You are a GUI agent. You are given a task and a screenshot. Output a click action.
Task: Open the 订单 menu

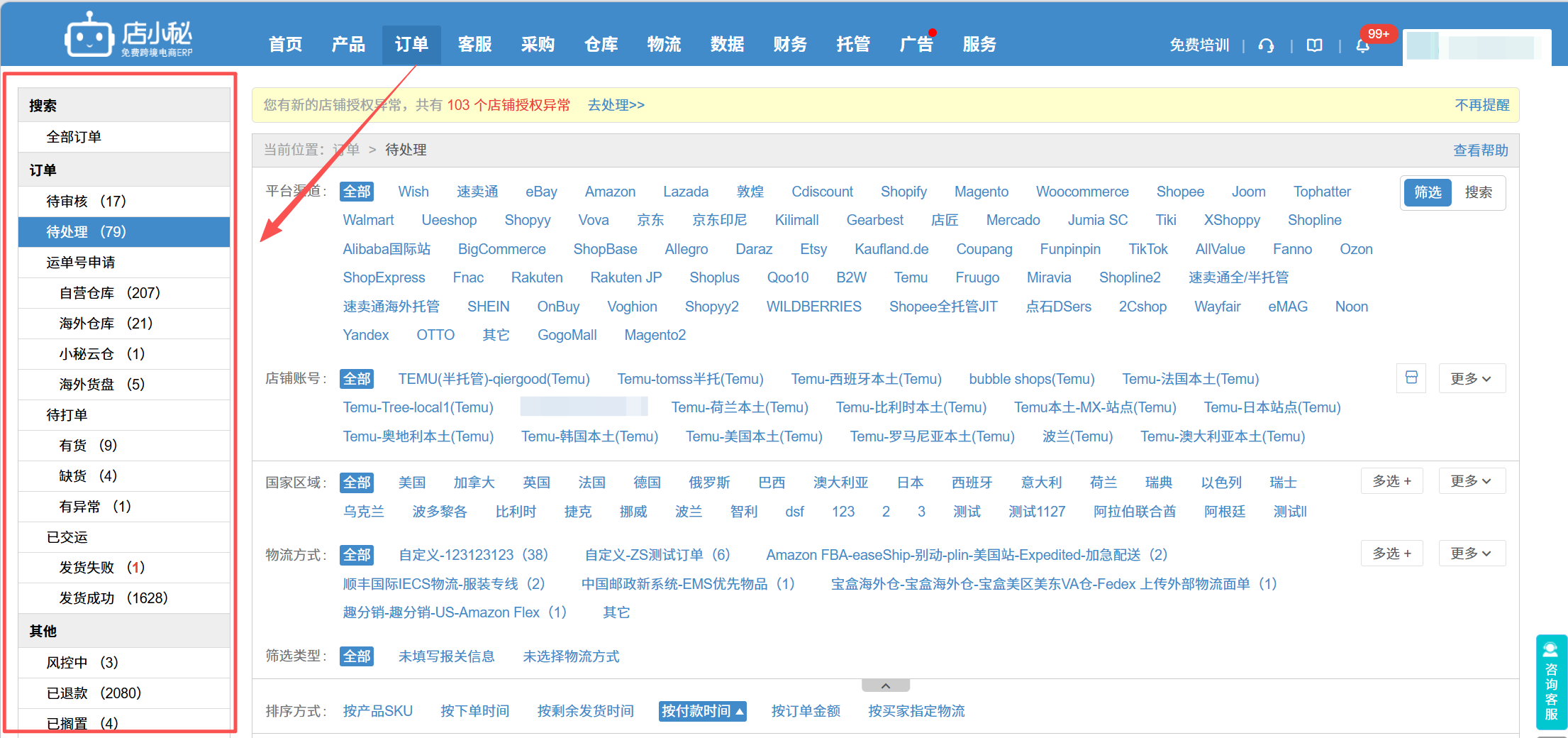click(411, 45)
